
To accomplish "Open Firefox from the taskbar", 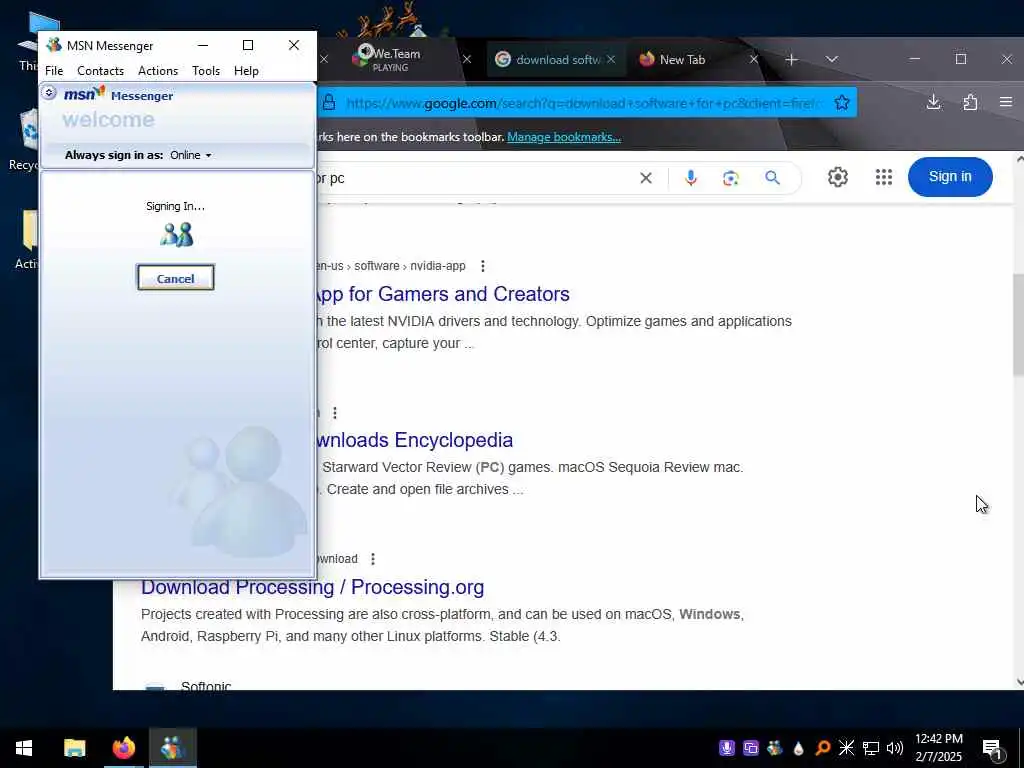I will click(x=123, y=748).
